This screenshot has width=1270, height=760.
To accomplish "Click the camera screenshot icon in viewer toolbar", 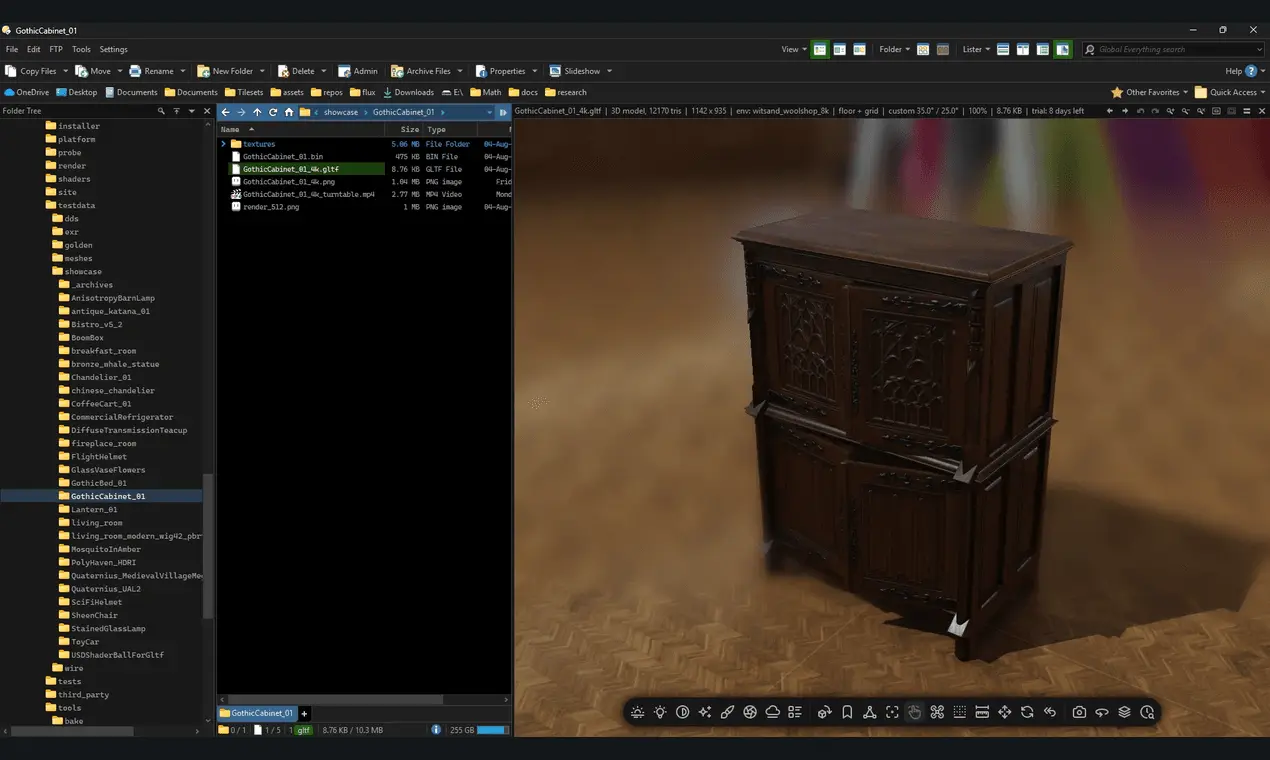I will point(1079,712).
